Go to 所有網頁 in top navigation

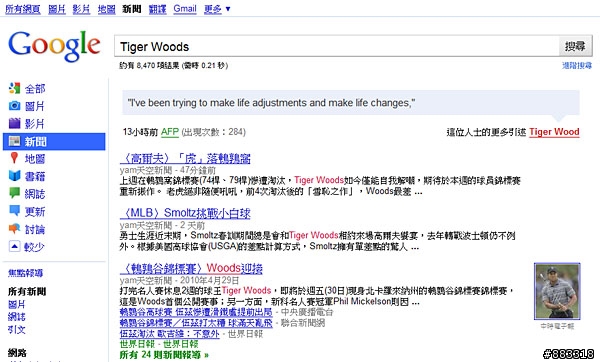pos(23,9)
